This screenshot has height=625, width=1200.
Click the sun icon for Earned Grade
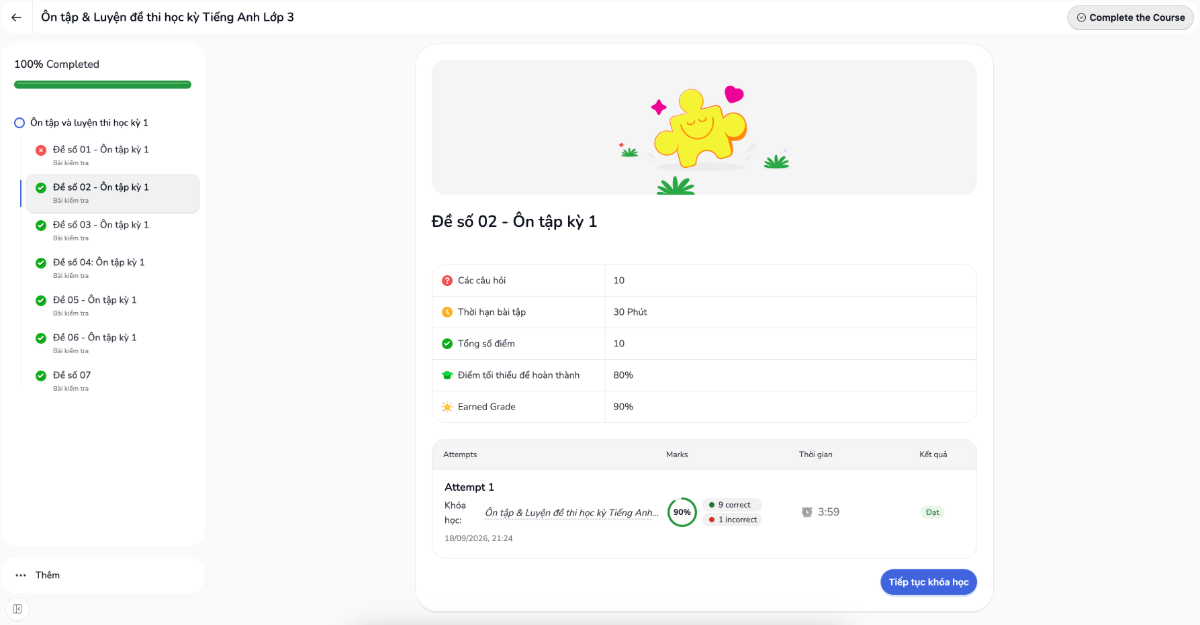tap(447, 407)
